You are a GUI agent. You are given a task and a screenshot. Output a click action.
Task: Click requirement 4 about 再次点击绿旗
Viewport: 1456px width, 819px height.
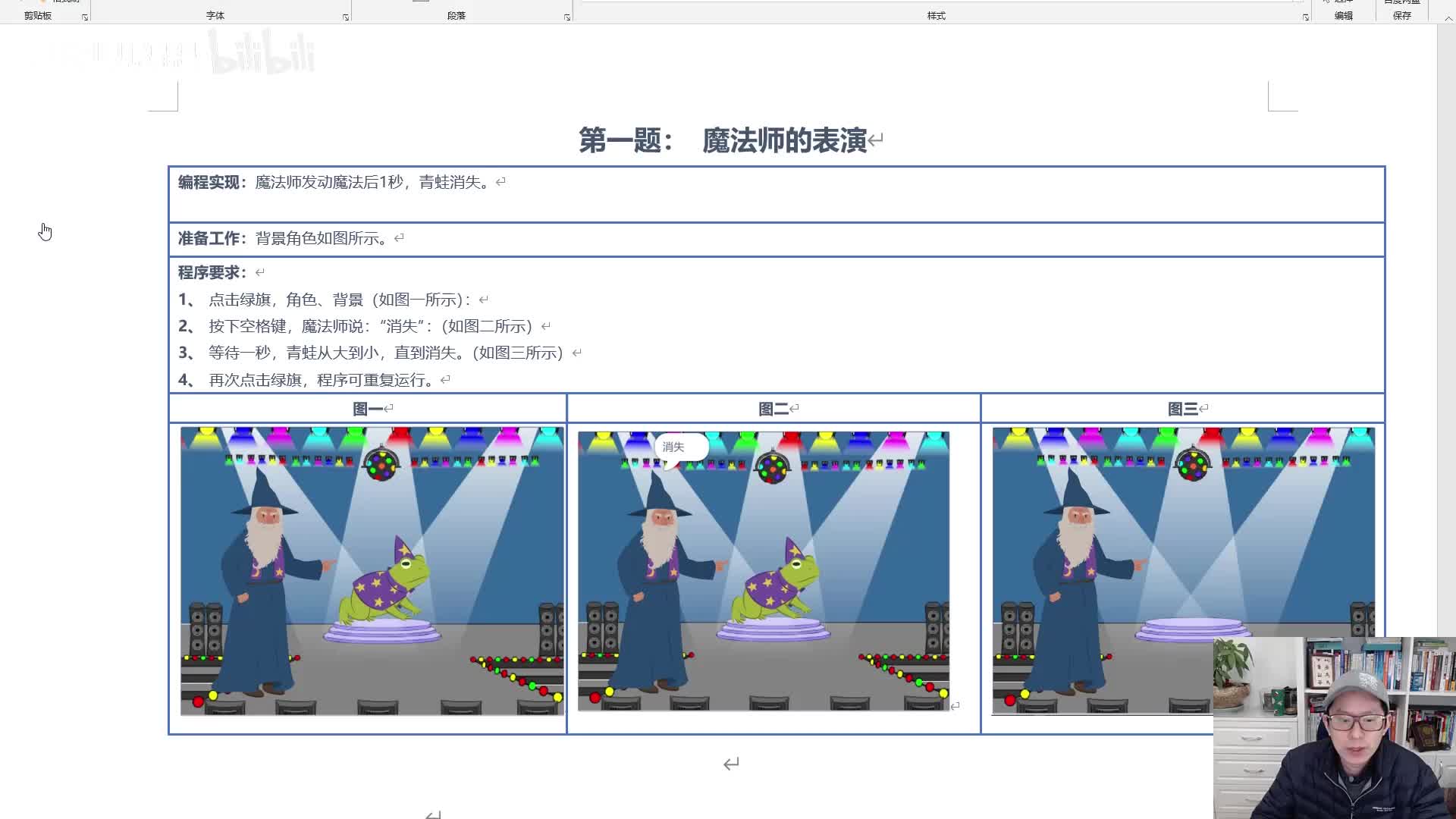pyautogui.click(x=308, y=380)
